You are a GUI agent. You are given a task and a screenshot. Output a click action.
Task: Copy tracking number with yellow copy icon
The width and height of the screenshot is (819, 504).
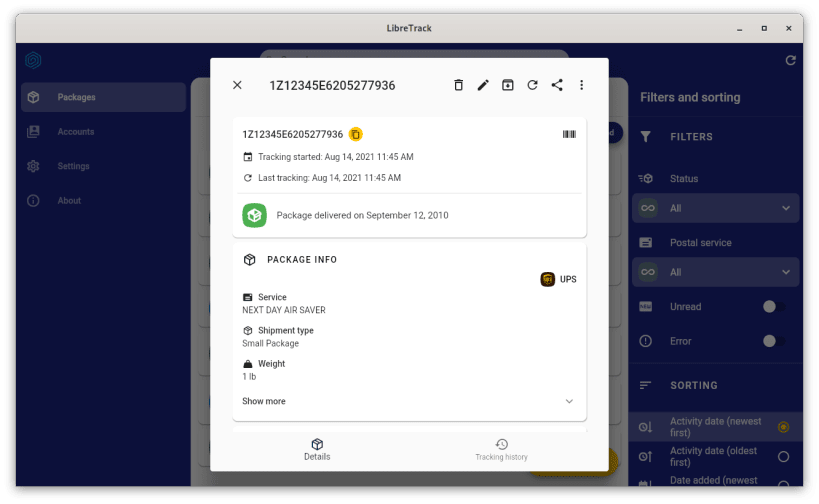click(356, 134)
